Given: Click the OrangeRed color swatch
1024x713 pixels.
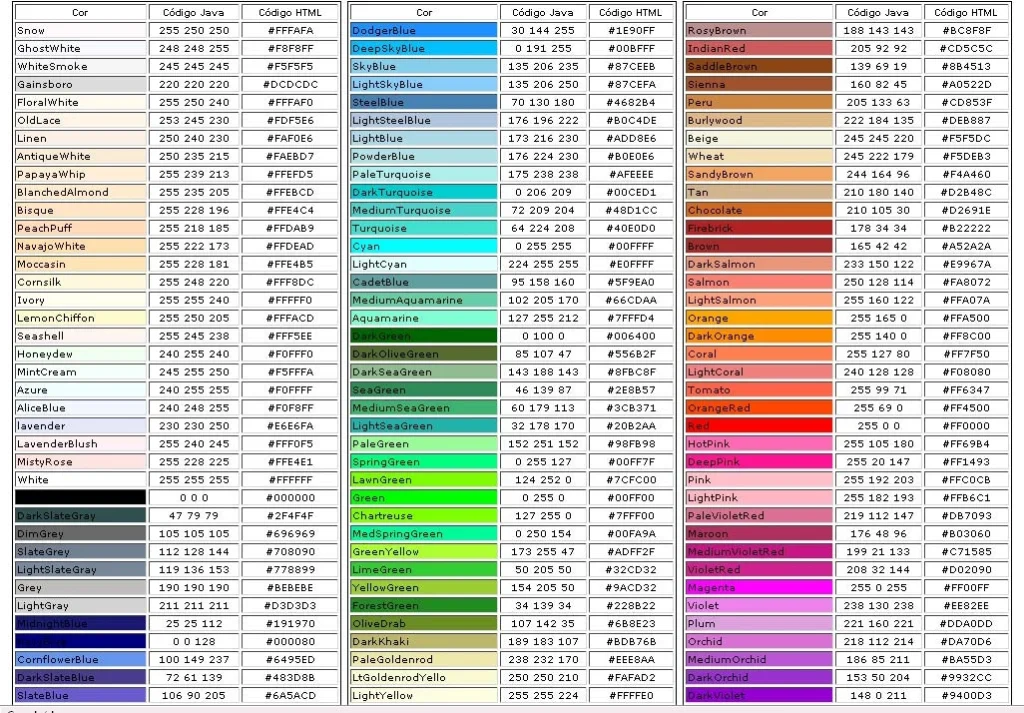Looking at the screenshot, I should coord(758,408).
